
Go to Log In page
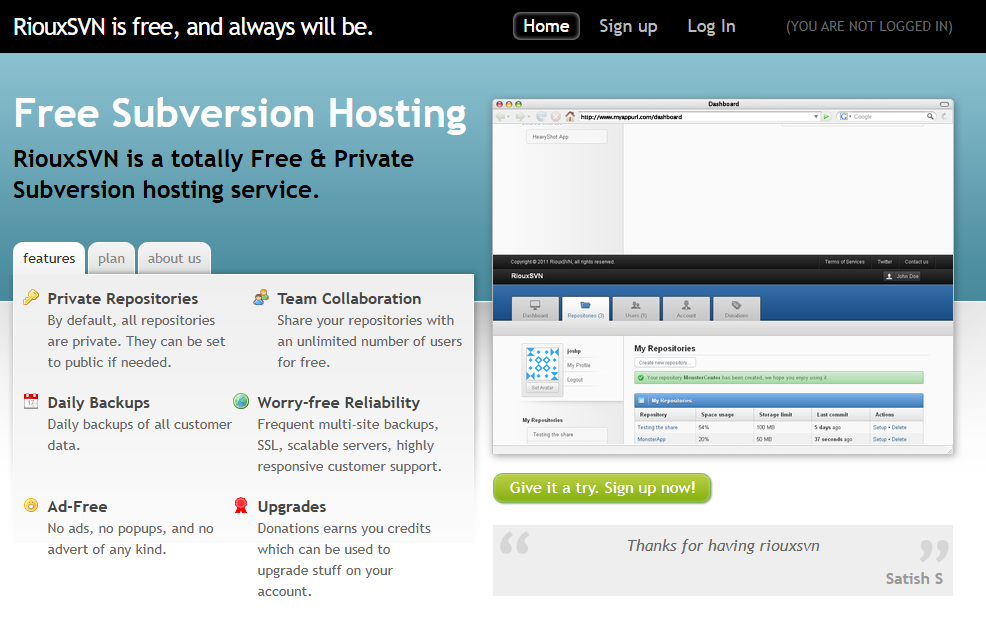tap(711, 26)
